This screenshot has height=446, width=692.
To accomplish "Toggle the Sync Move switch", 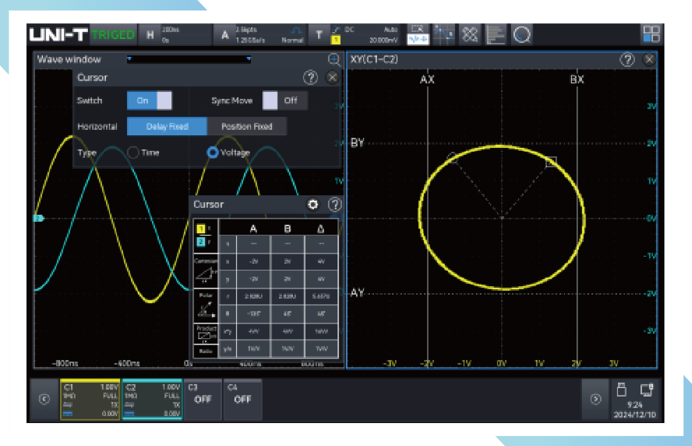I will [x=285, y=101].
